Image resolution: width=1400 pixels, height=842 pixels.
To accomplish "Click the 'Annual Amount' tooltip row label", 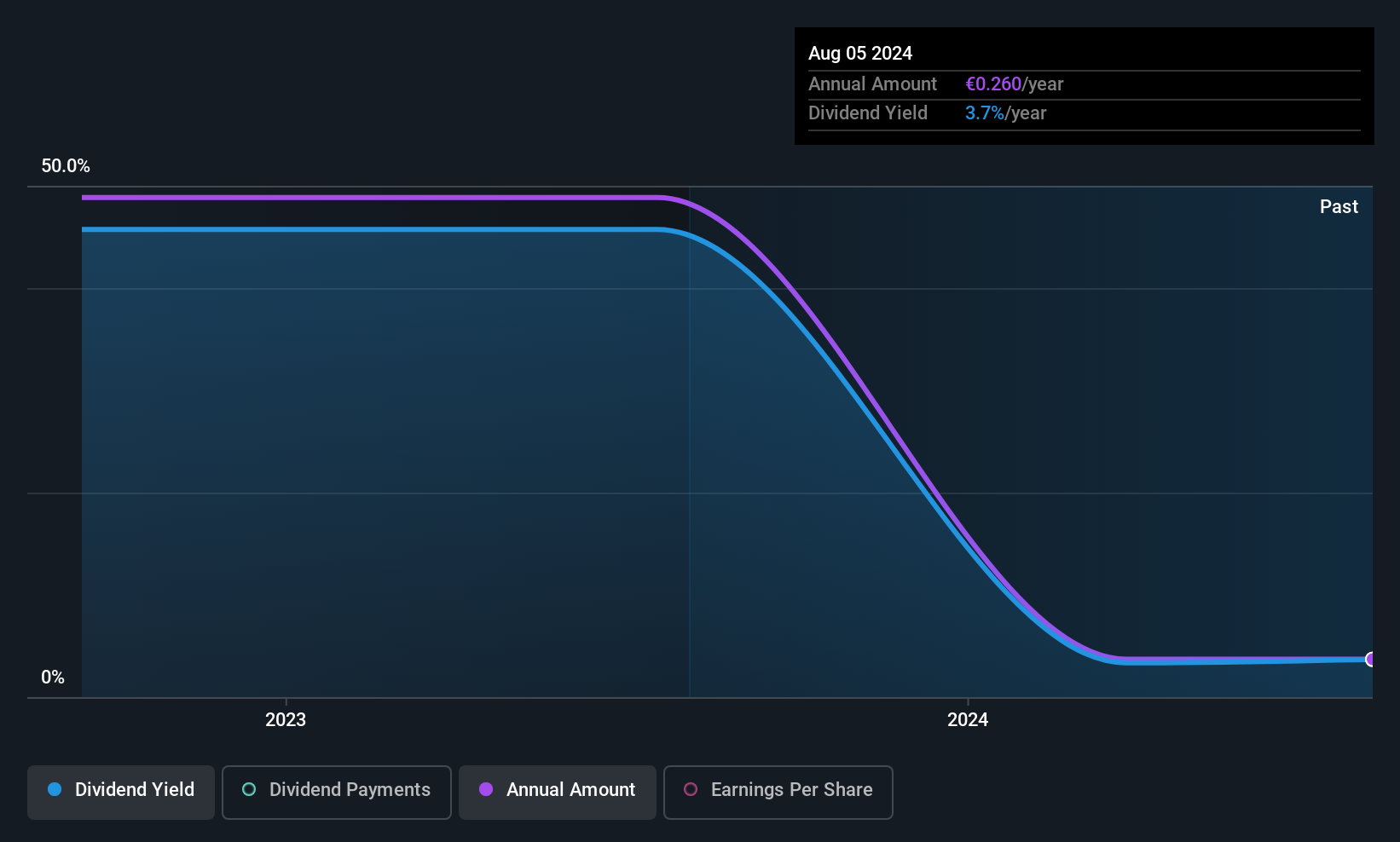I will tap(872, 84).
